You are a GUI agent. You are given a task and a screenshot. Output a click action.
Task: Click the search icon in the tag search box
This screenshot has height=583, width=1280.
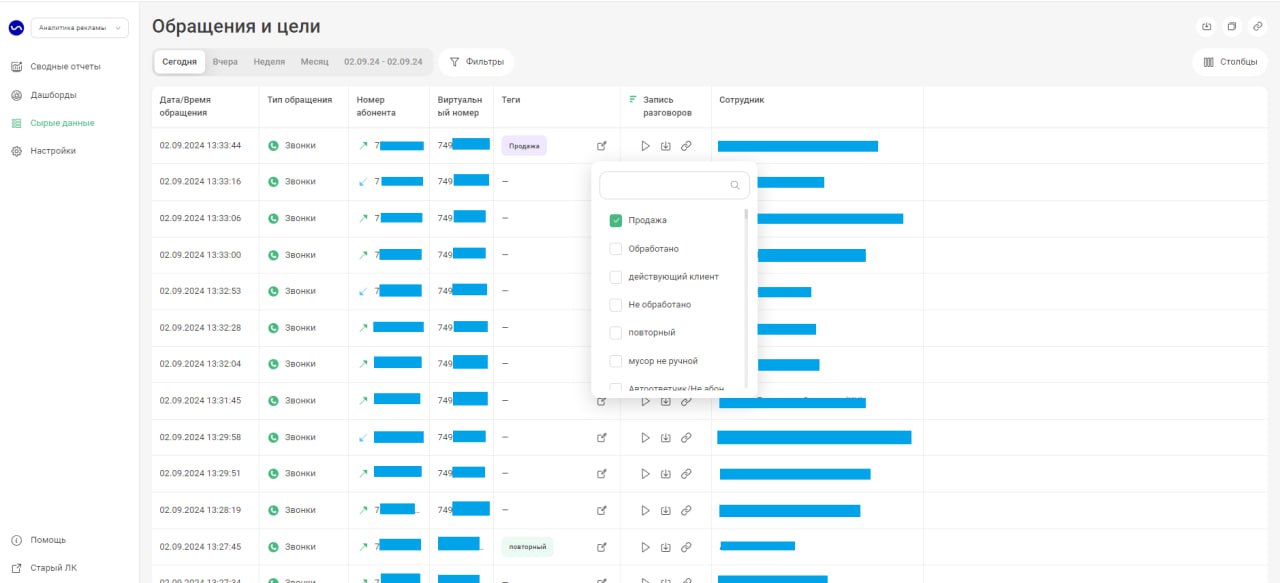pyautogui.click(x=735, y=185)
